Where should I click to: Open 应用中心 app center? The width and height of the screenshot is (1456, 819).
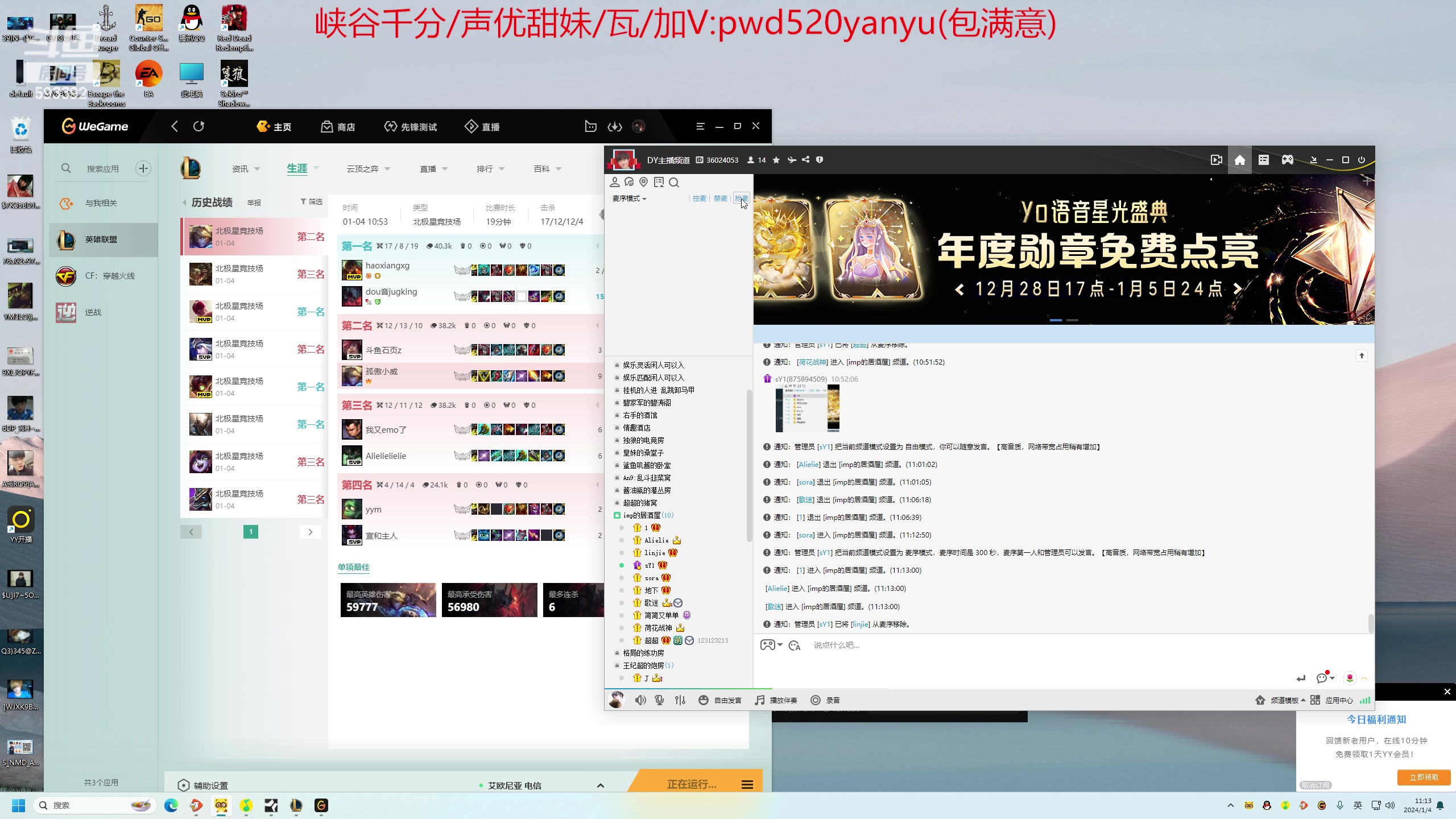point(1331,700)
